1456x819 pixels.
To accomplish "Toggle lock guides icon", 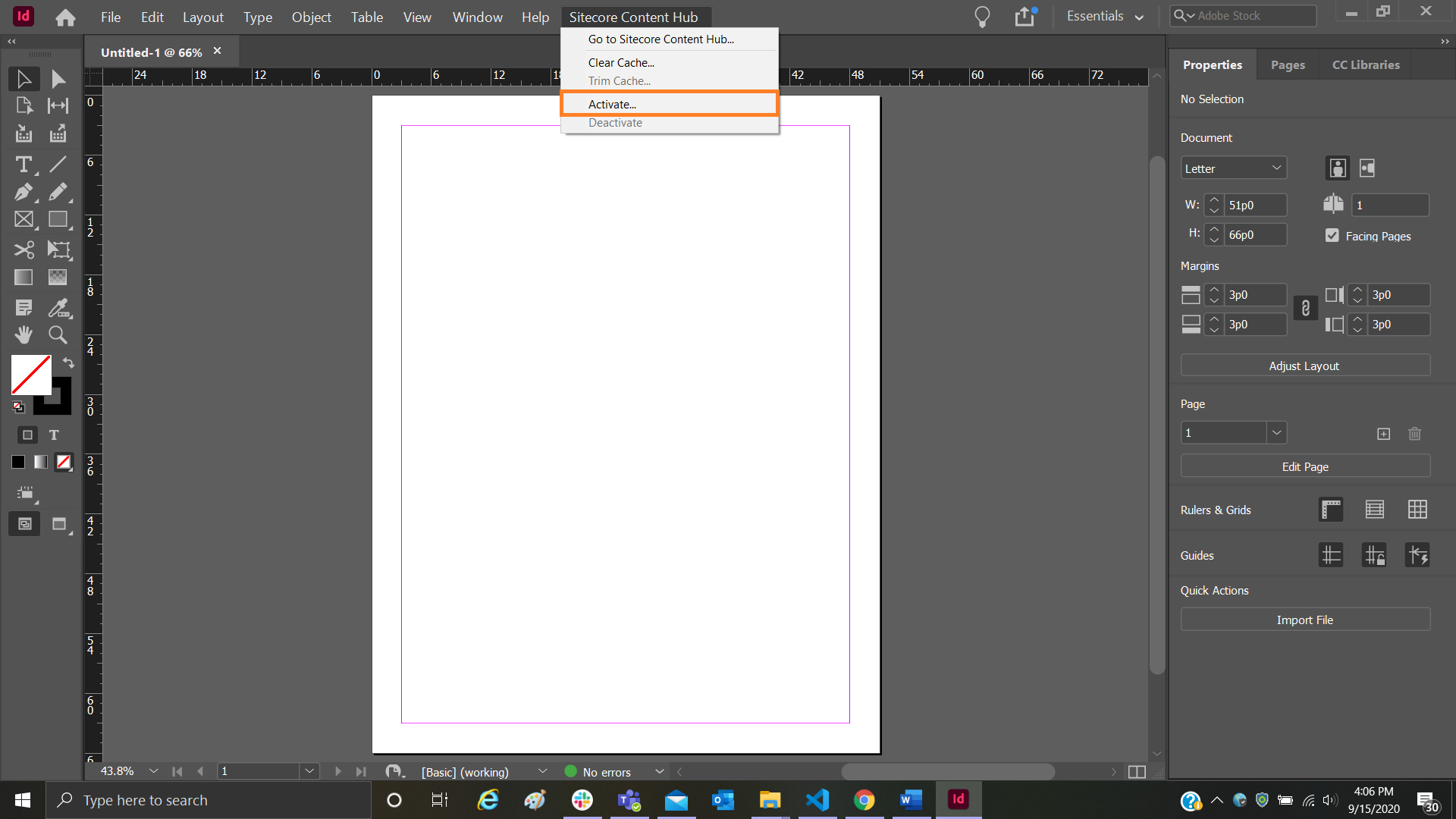I will tap(1374, 555).
